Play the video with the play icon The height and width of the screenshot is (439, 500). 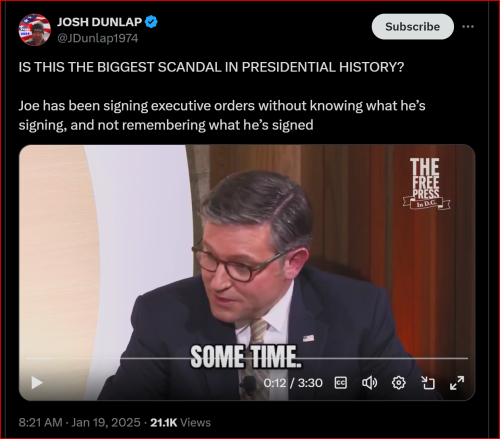(x=37, y=383)
